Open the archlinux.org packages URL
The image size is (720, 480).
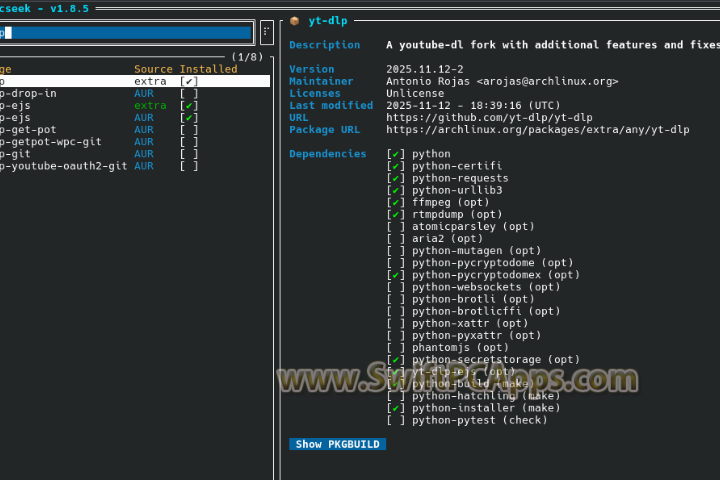pyautogui.click(x=537, y=130)
